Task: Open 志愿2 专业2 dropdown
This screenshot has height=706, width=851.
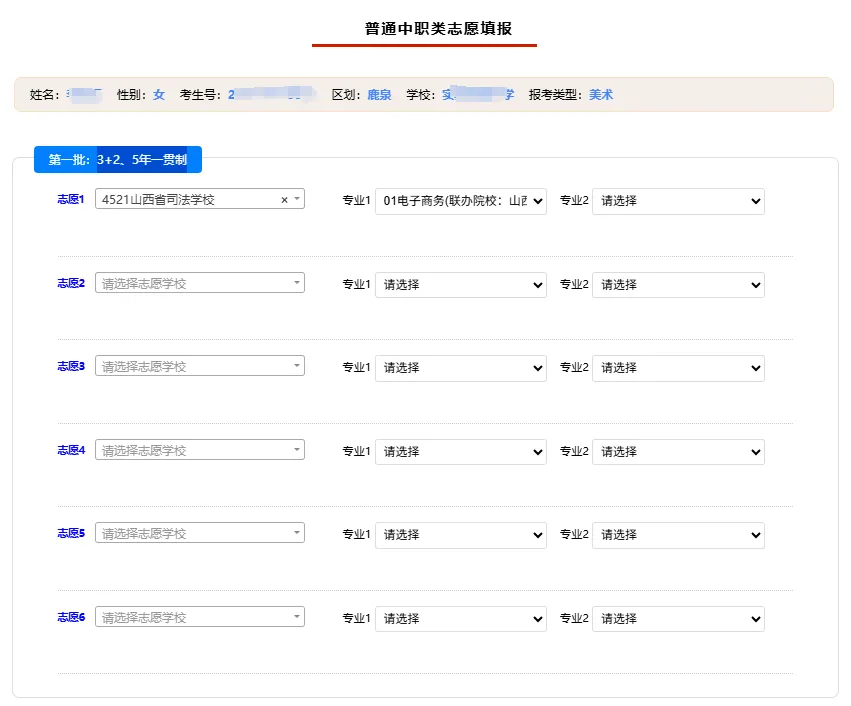Action: pyautogui.click(x=678, y=285)
